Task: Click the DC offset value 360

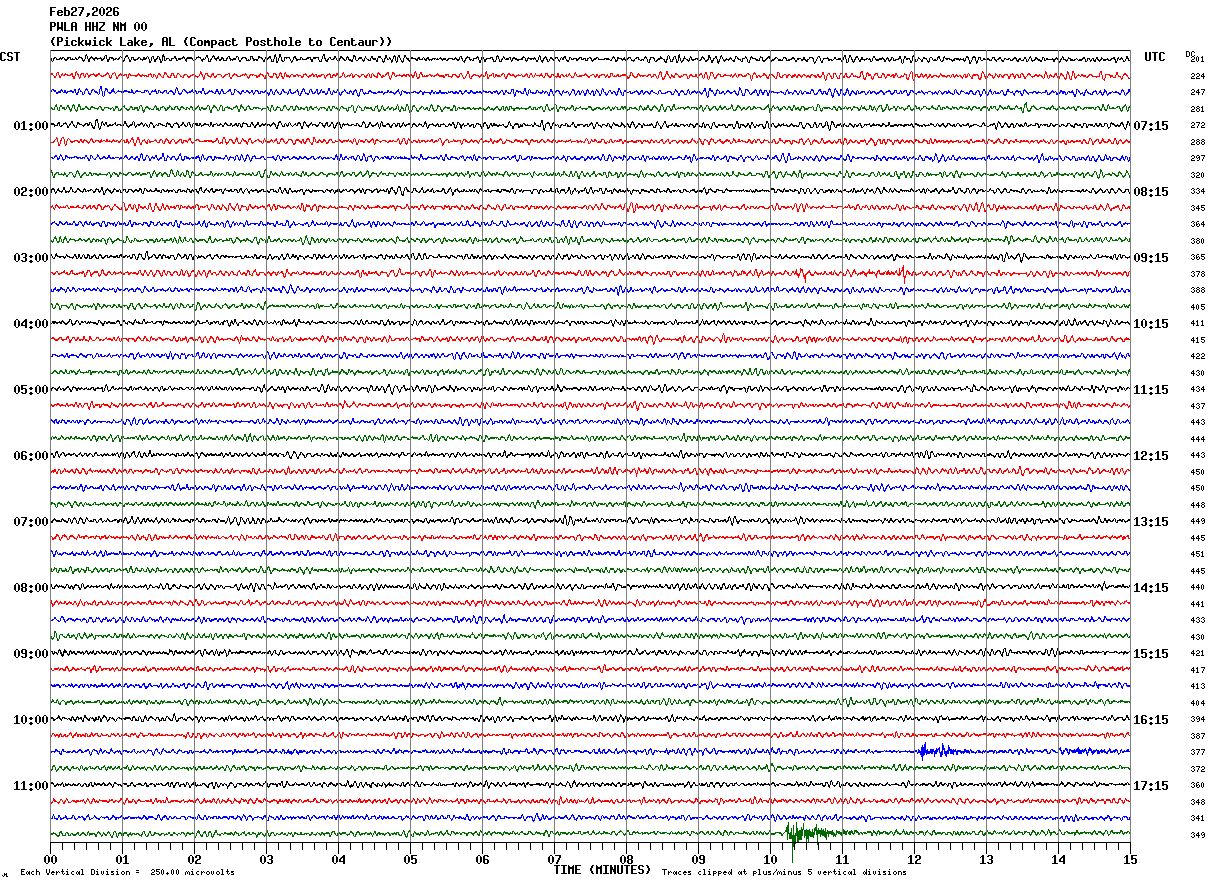Action: pos(1197,786)
